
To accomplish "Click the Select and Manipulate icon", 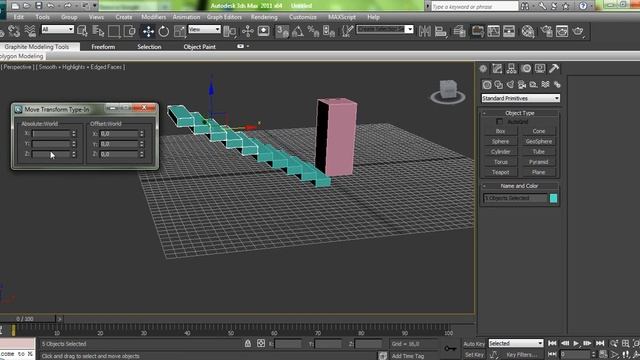I will tap(247, 31).
